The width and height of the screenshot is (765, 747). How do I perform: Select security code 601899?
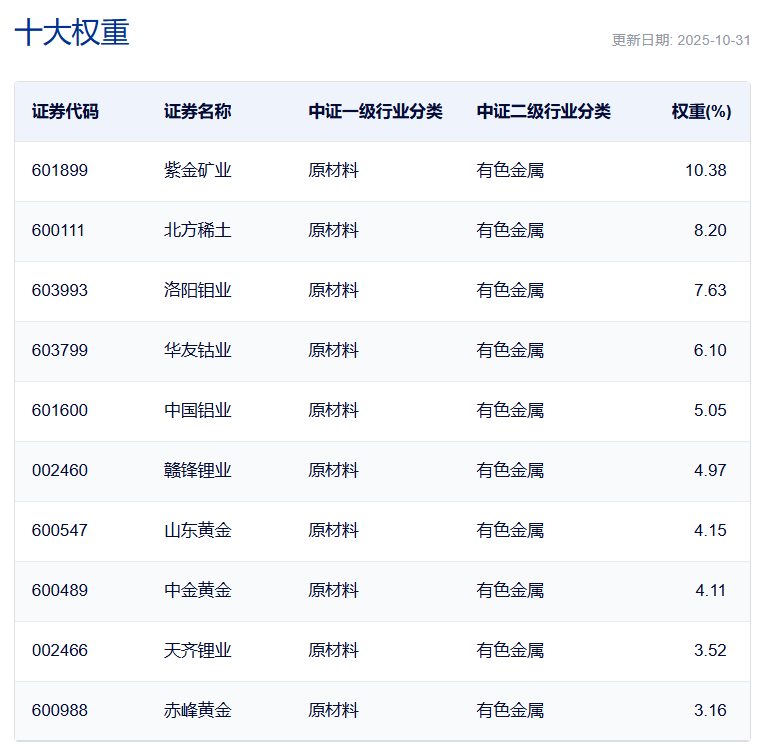[60, 170]
